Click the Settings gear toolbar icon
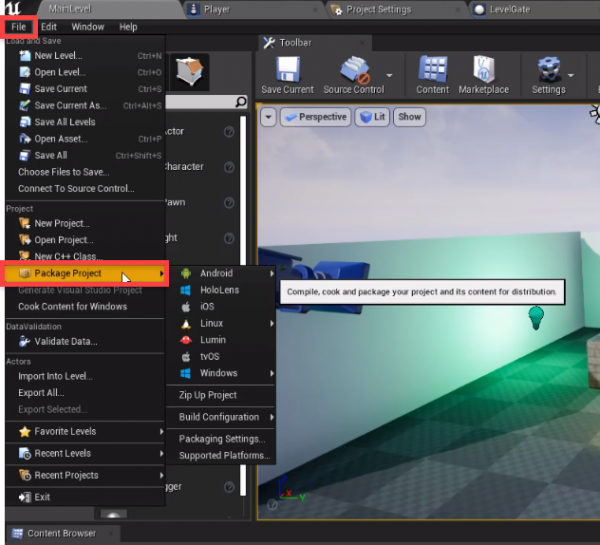This screenshot has width=600, height=545. tap(549, 69)
